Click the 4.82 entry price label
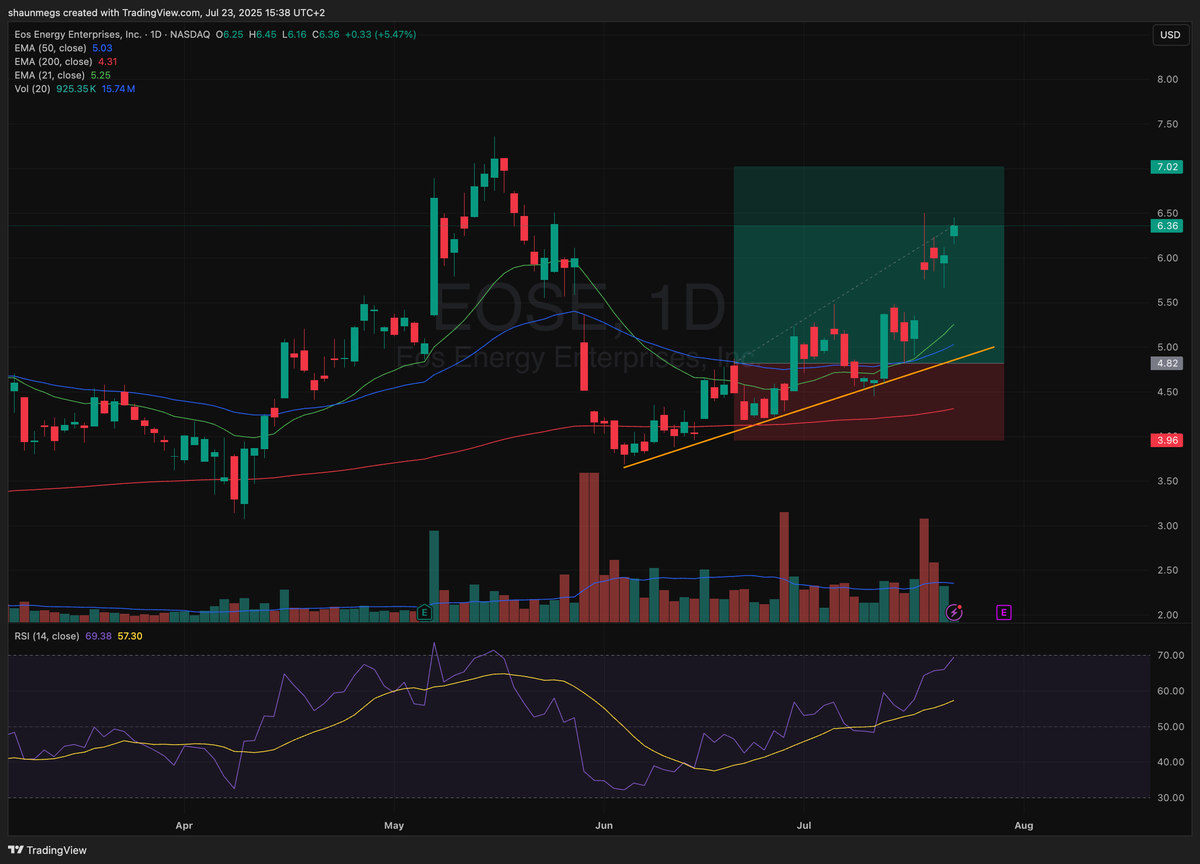Image resolution: width=1200 pixels, height=864 pixels. point(1168,364)
